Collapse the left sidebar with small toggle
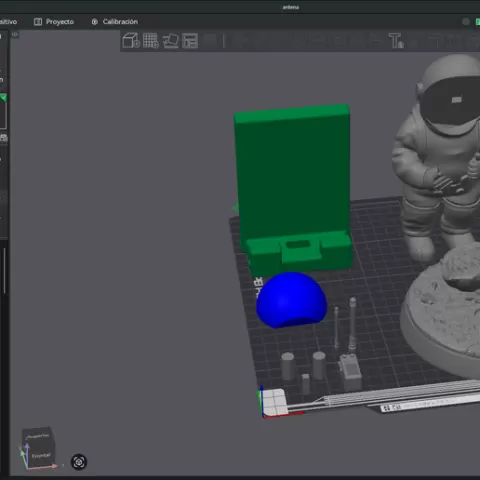The height and width of the screenshot is (480, 480). click(14, 34)
